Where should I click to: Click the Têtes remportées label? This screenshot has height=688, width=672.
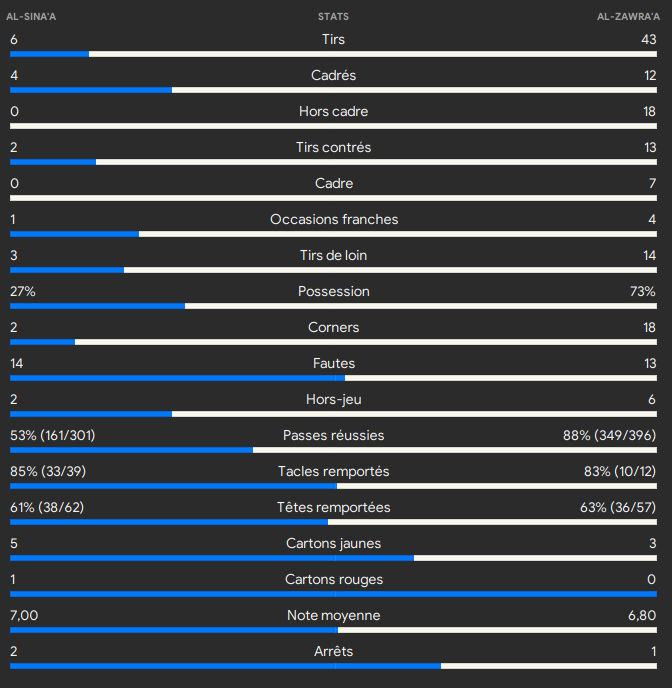333,507
